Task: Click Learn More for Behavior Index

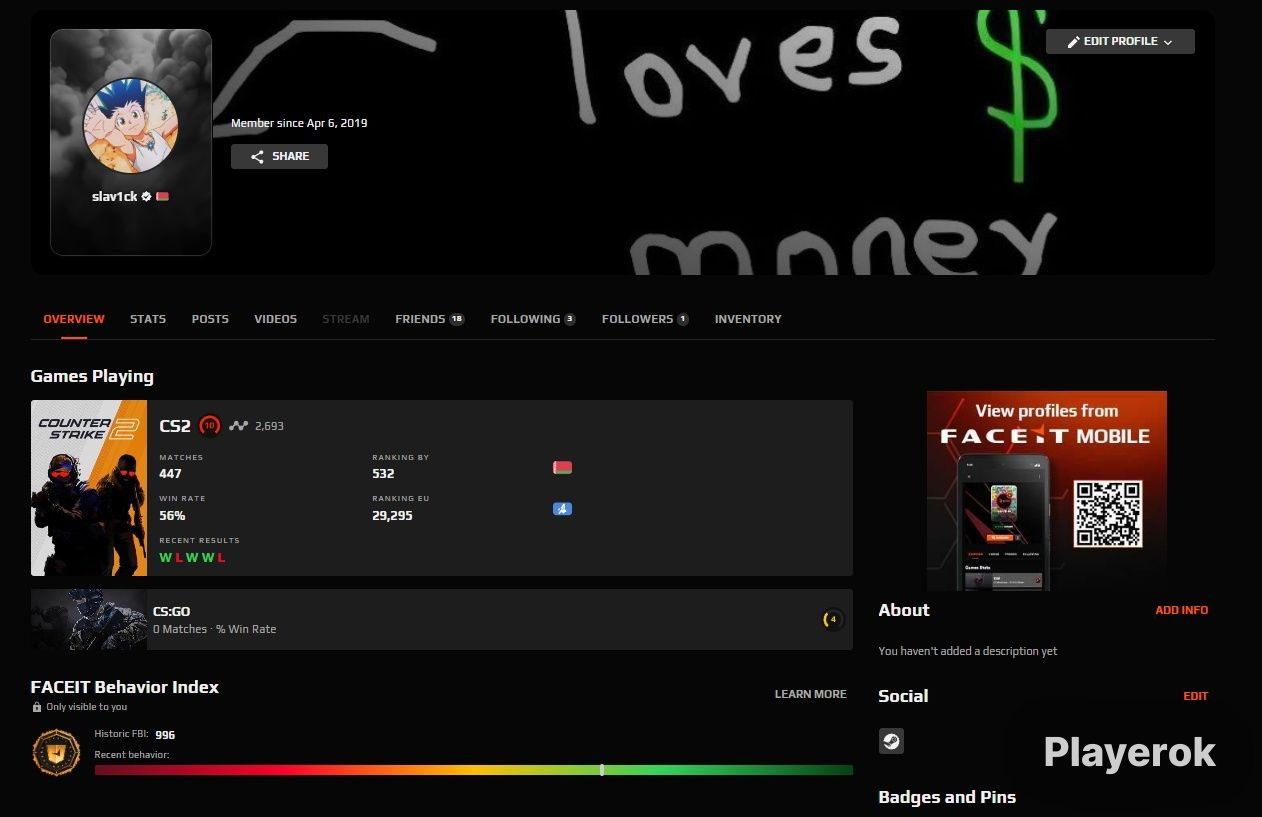Action: (x=811, y=694)
